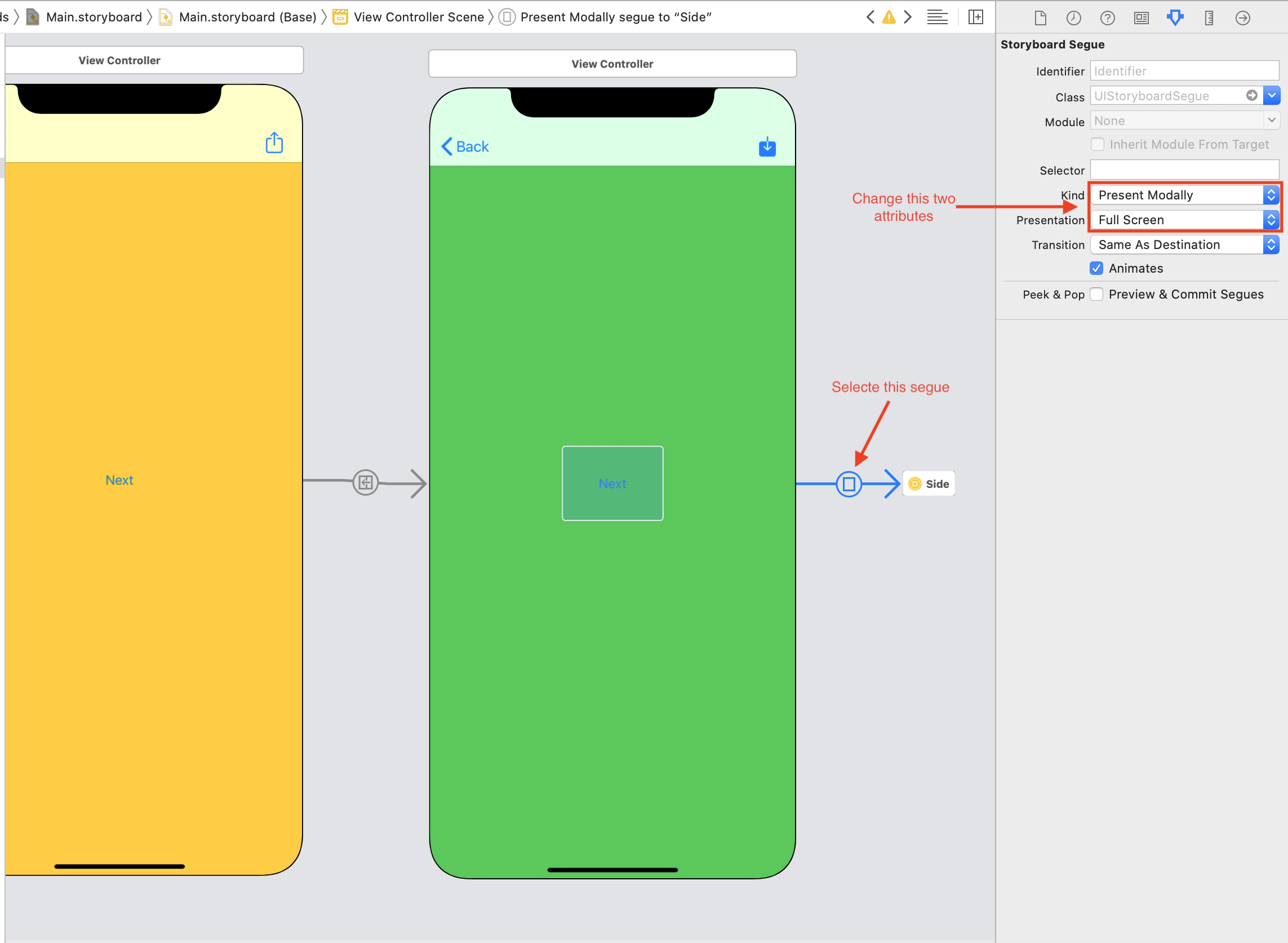1288x943 pixels.
Task: Toggle the Animates checkbox on
Action: point(1098,267)
